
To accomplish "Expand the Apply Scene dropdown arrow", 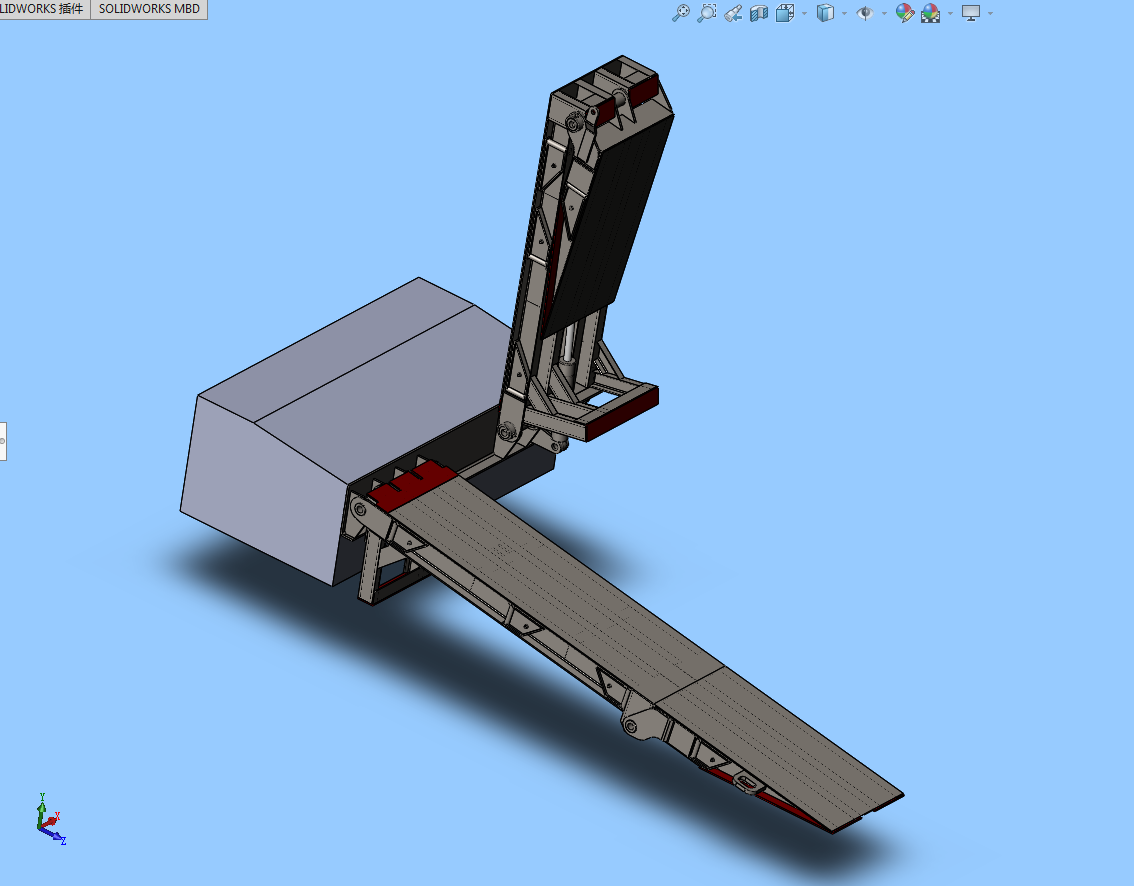I will pyautogui.click(x=950, y=13).
